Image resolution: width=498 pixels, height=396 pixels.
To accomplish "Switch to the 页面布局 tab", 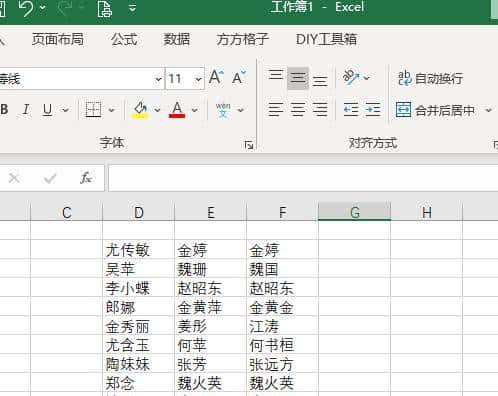I will click(x=58, y=39).
